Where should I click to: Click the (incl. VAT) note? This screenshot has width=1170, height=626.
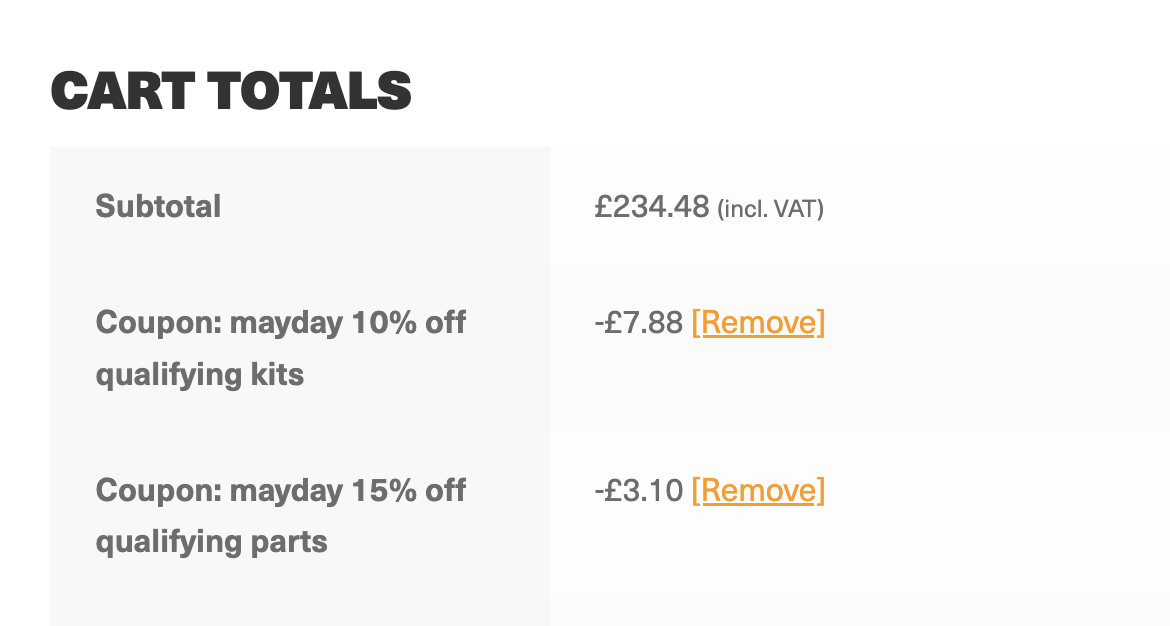(x=770, y=209)
